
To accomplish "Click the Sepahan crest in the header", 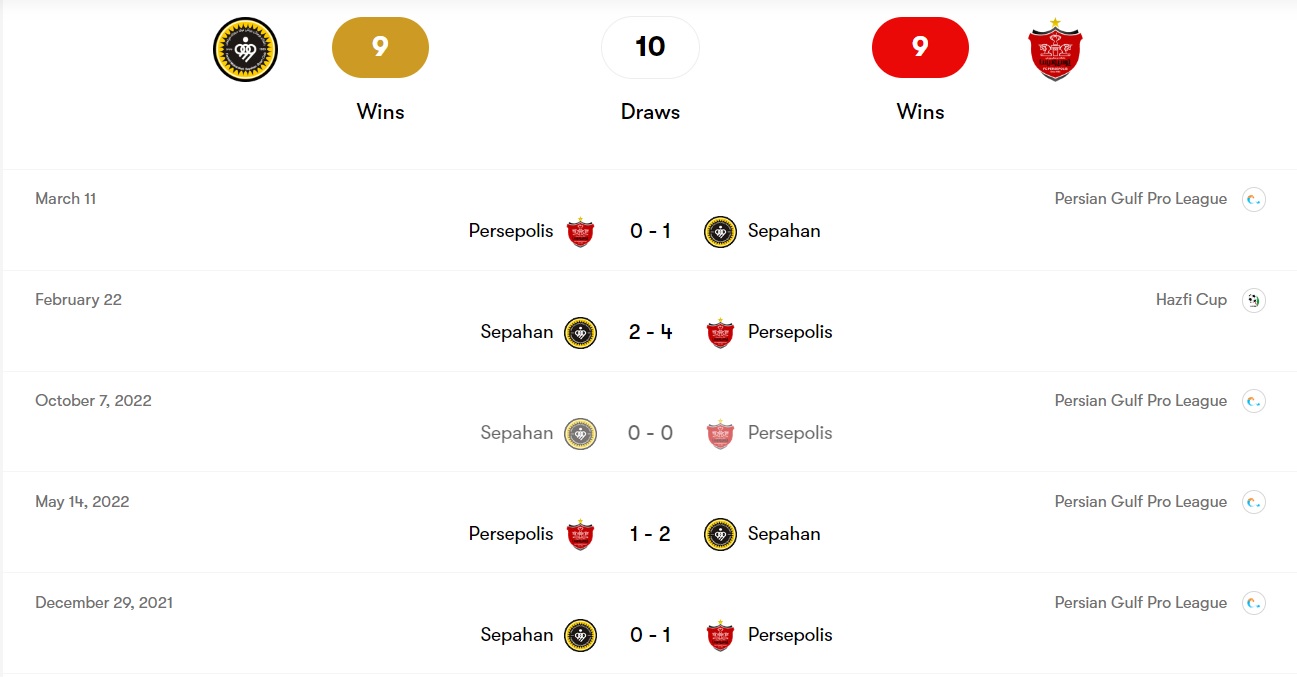I will [x=245, y=49].
